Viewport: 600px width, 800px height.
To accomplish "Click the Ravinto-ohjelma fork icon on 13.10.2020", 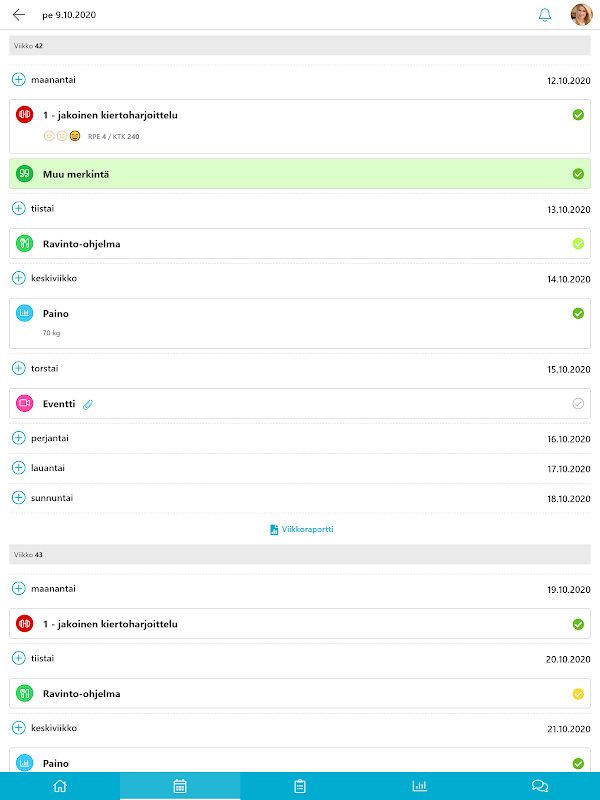I will click(x=25, y=244).
